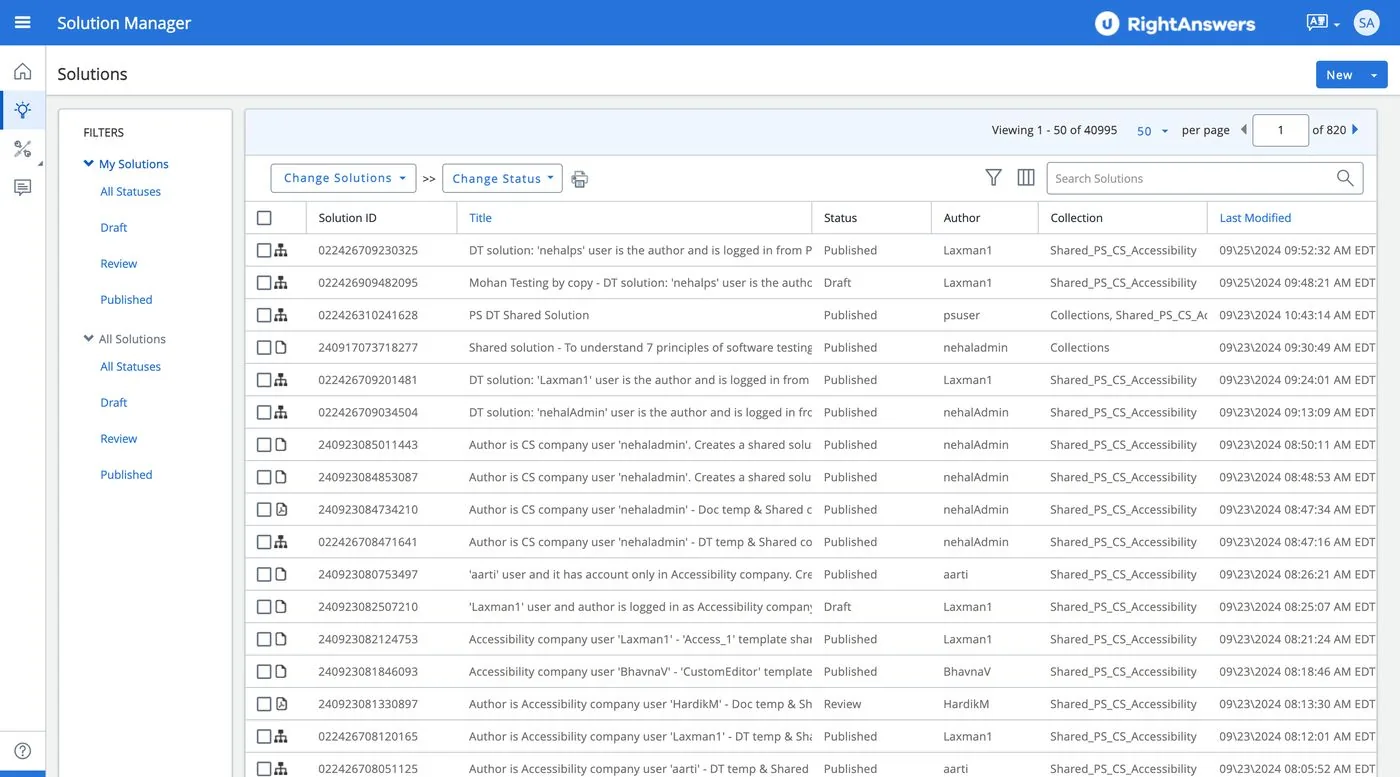Click title 'PS DT Shared Solution'
Viewport: 1400px width, 777px height.
[529, 315]
